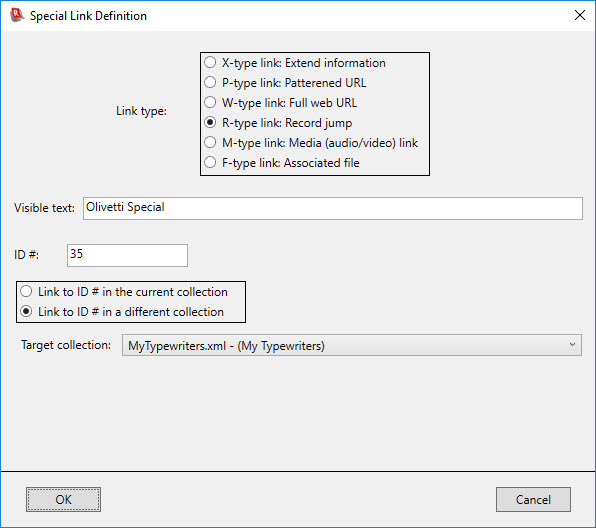596x528 pixels.
Task: Select R-type link: Record jump
Action: (x=278, y=123)
